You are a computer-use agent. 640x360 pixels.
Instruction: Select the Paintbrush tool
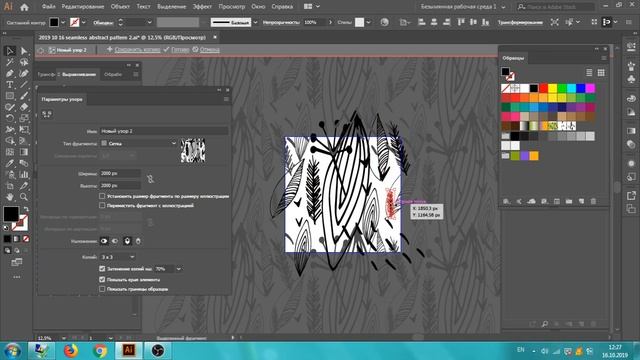tap(24, 96)
